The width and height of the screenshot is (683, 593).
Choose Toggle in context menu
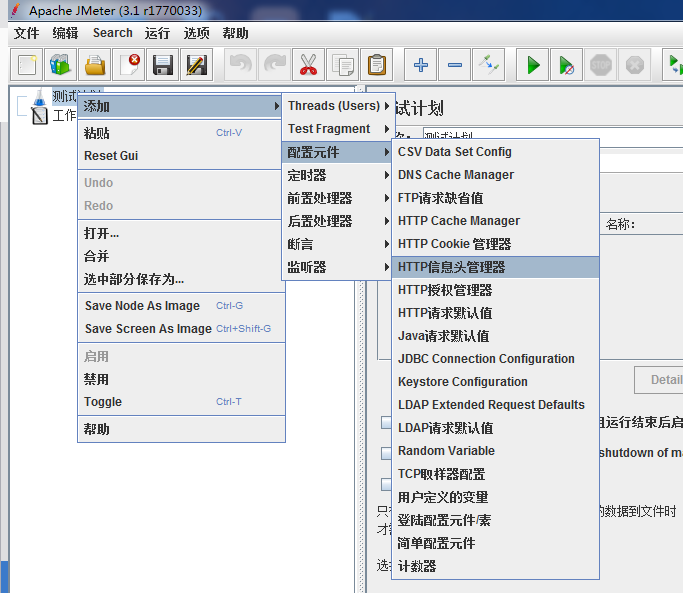[181, 402]
